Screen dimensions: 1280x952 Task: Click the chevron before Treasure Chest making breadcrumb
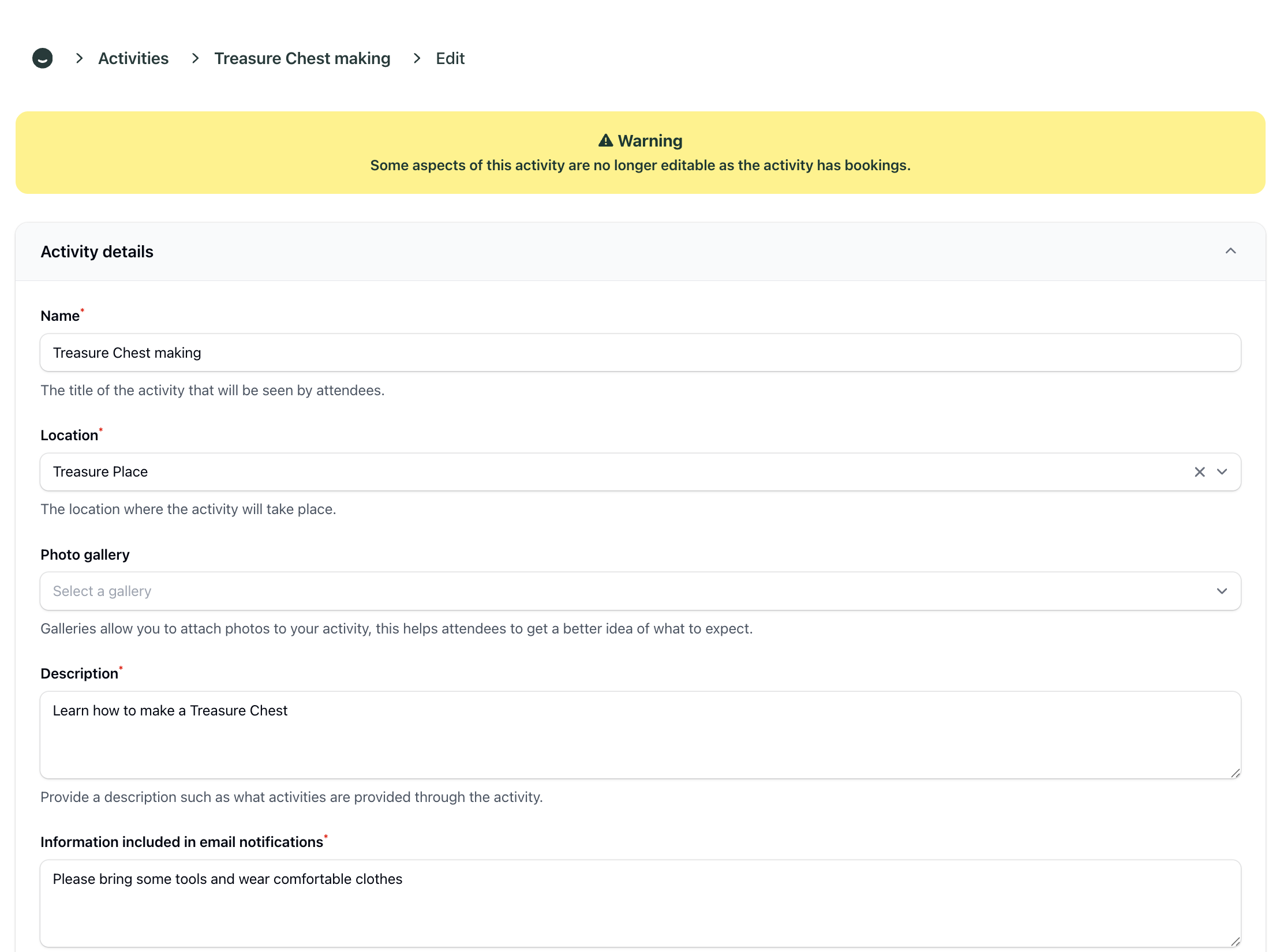195,58
